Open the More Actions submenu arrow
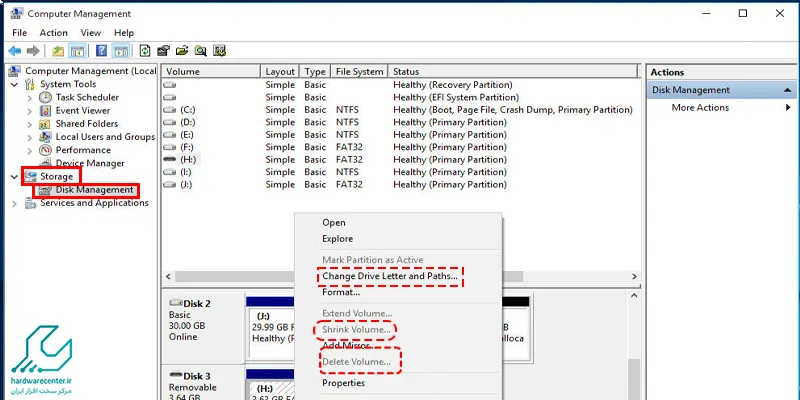 (788, 108)
